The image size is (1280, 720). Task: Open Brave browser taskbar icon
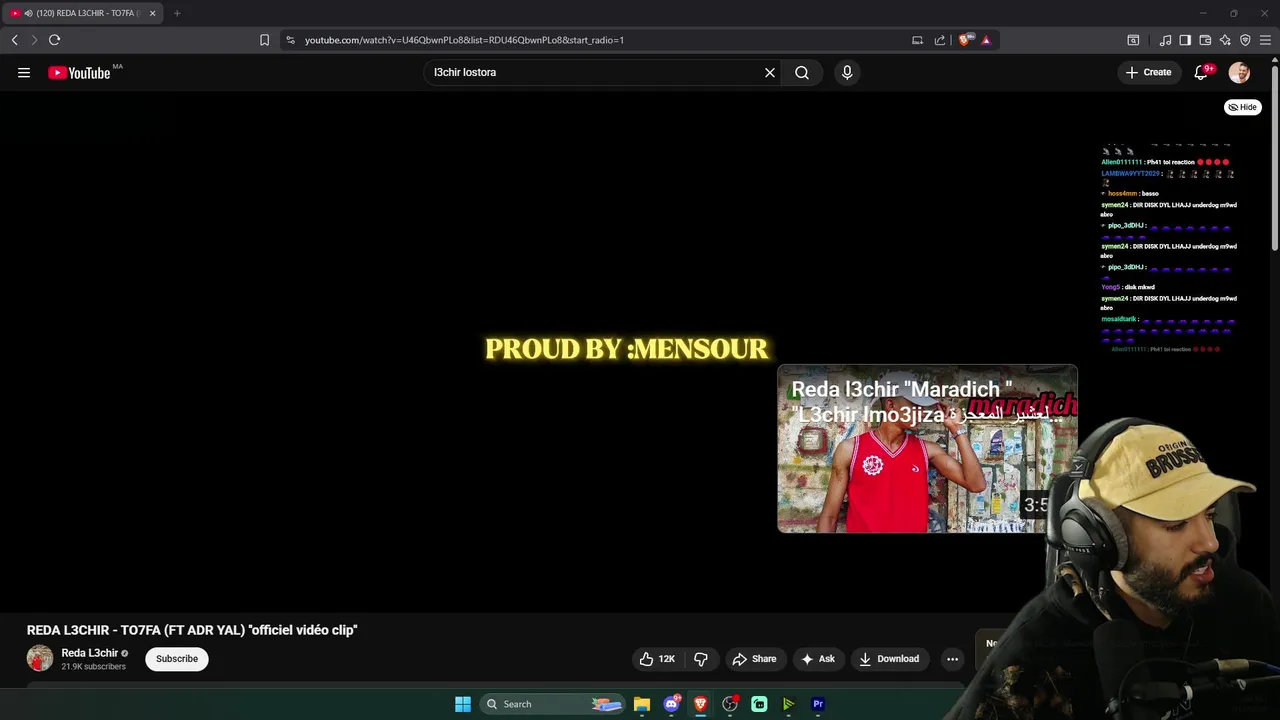[x=701, y=704]
